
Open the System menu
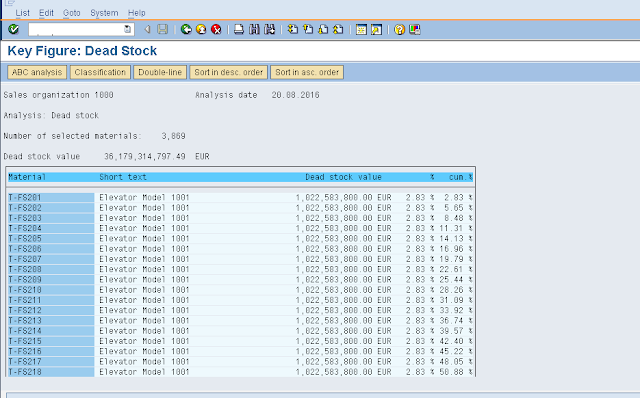[x=104, y=13]
